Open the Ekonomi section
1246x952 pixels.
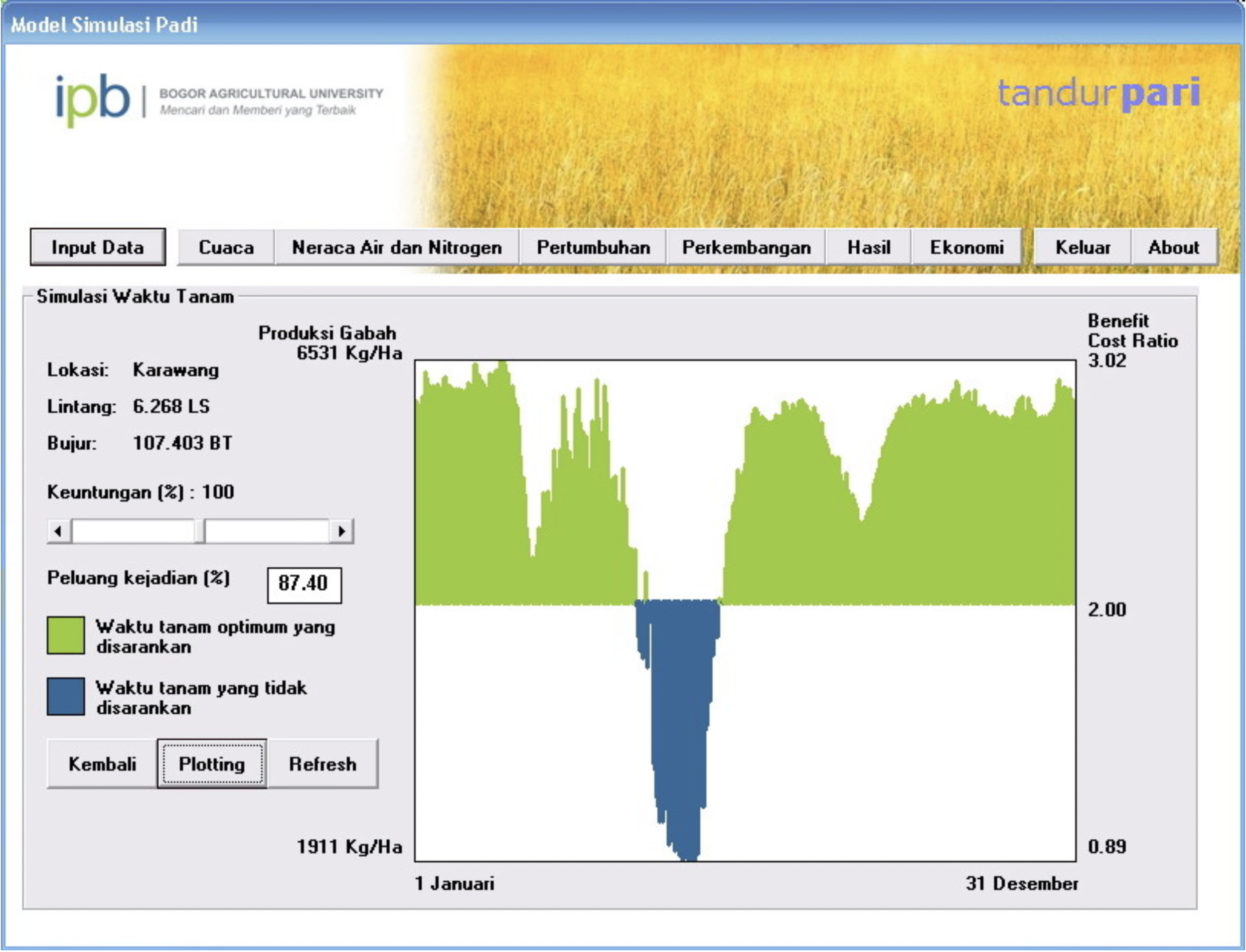966,247
